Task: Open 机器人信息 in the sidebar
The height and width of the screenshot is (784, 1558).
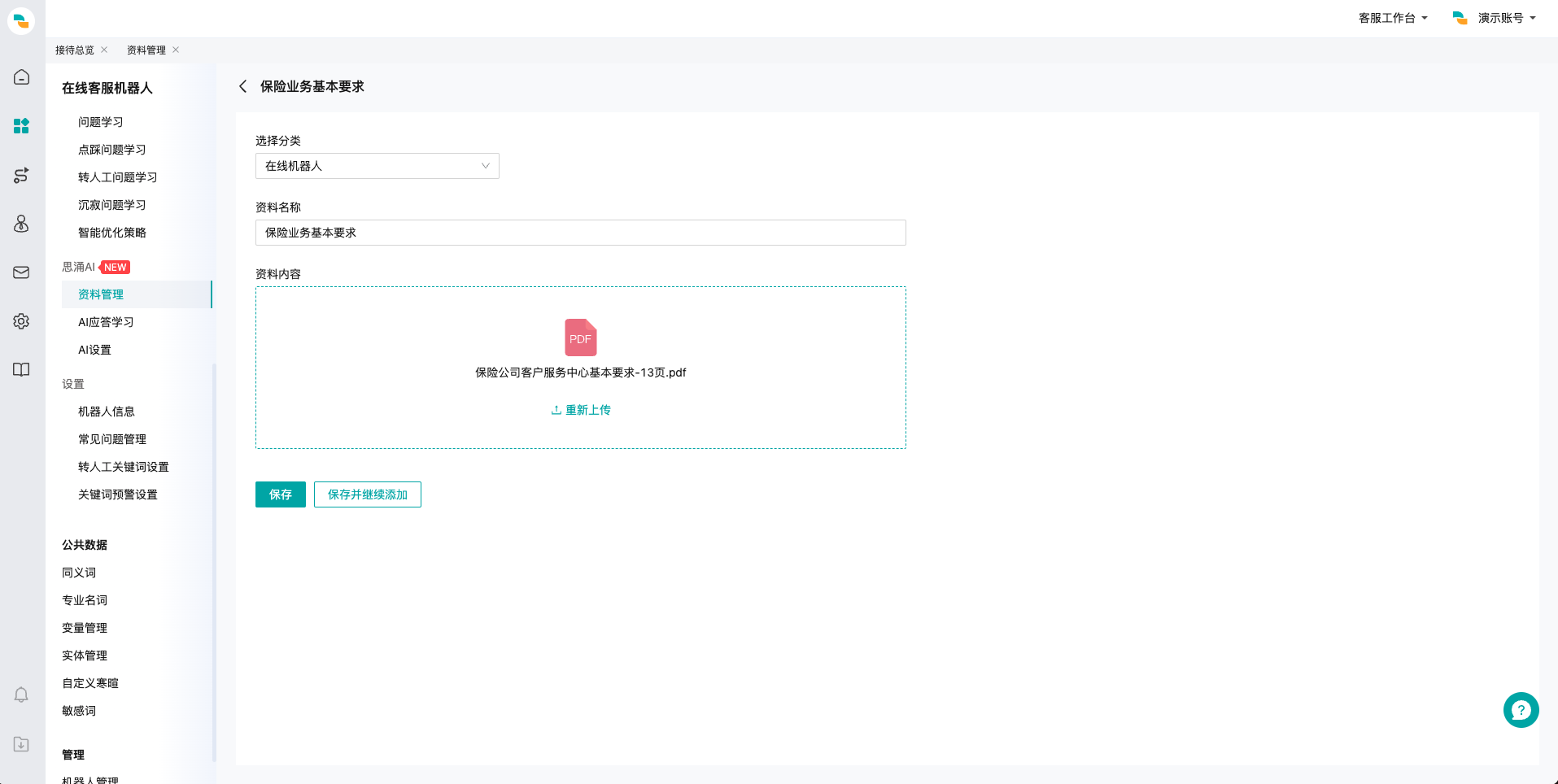Action: click(107, 412)
